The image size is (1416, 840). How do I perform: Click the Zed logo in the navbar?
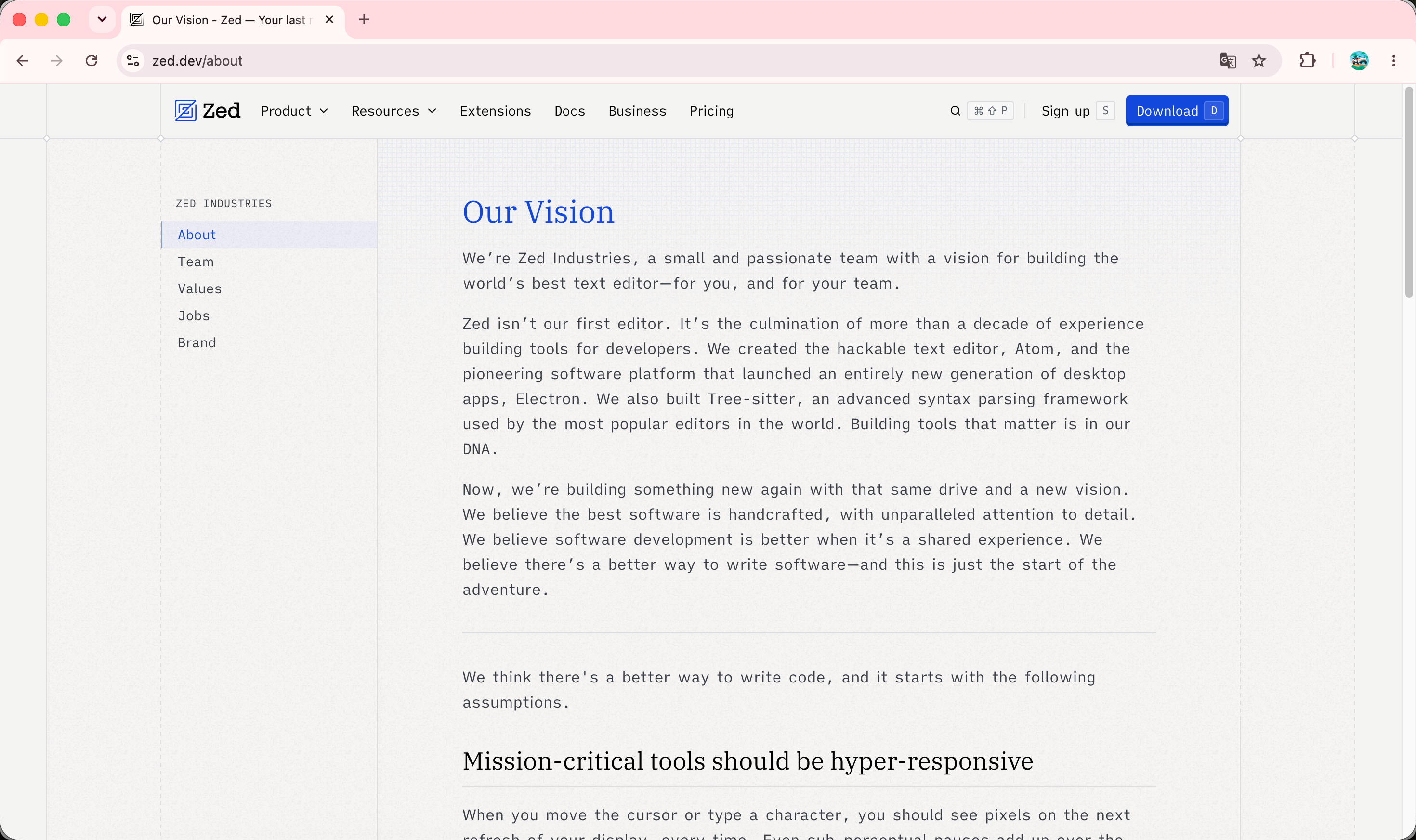pos(207,111)
